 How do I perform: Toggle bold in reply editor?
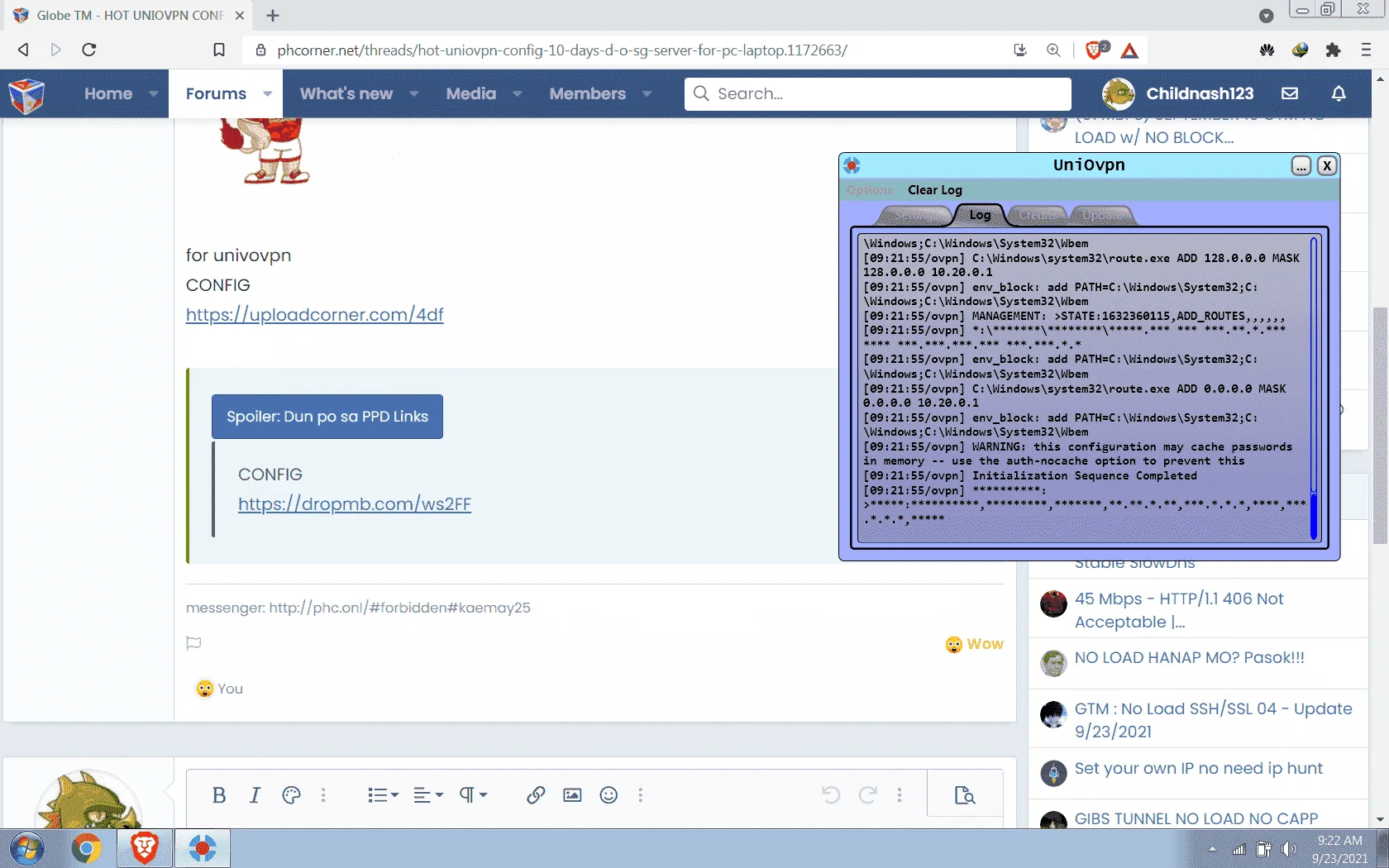[x=219, y=795]
